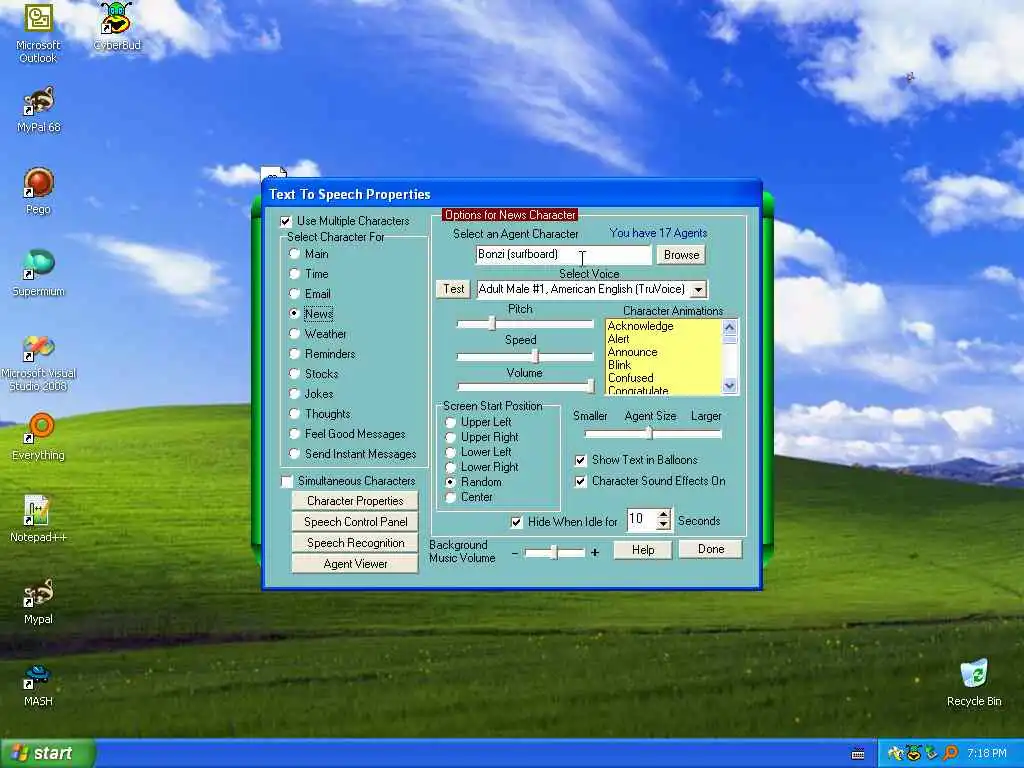Open Character Properties
Viewport: 1024px width, 768px height.
pos(355,501)
